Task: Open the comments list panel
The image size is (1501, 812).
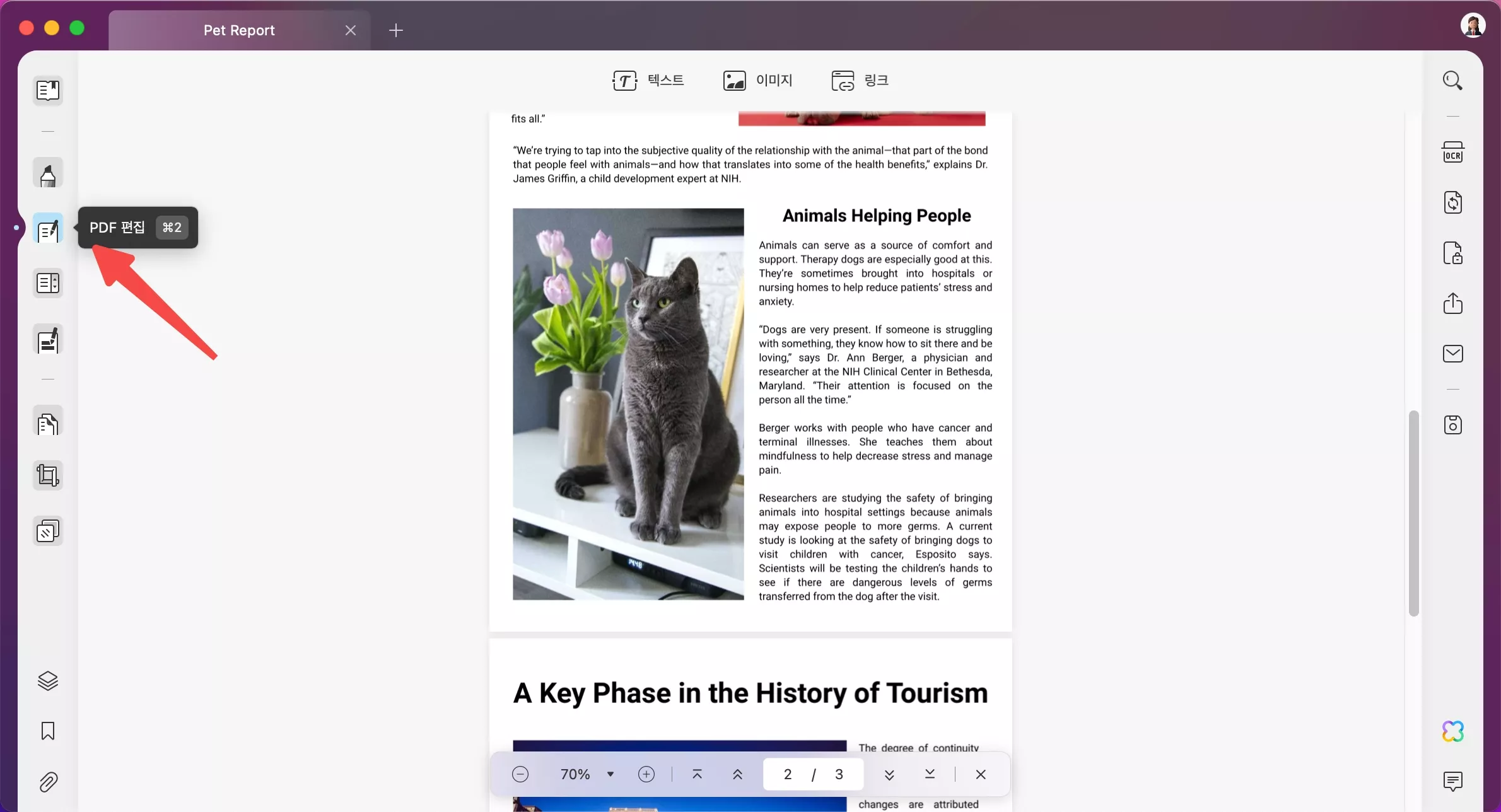Action: [x=1453, y=782]
